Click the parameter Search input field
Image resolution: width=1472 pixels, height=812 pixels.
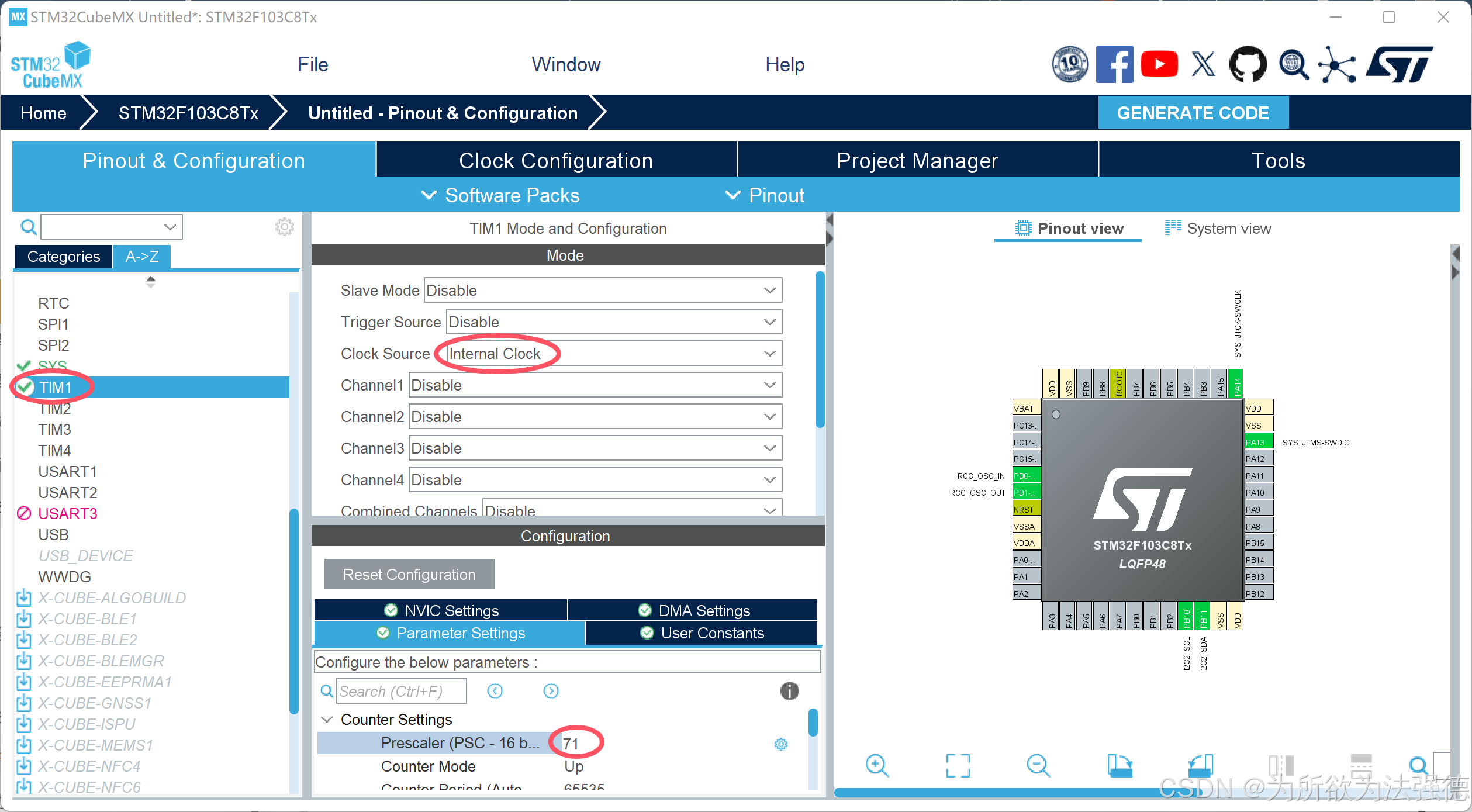pos(401,691)
